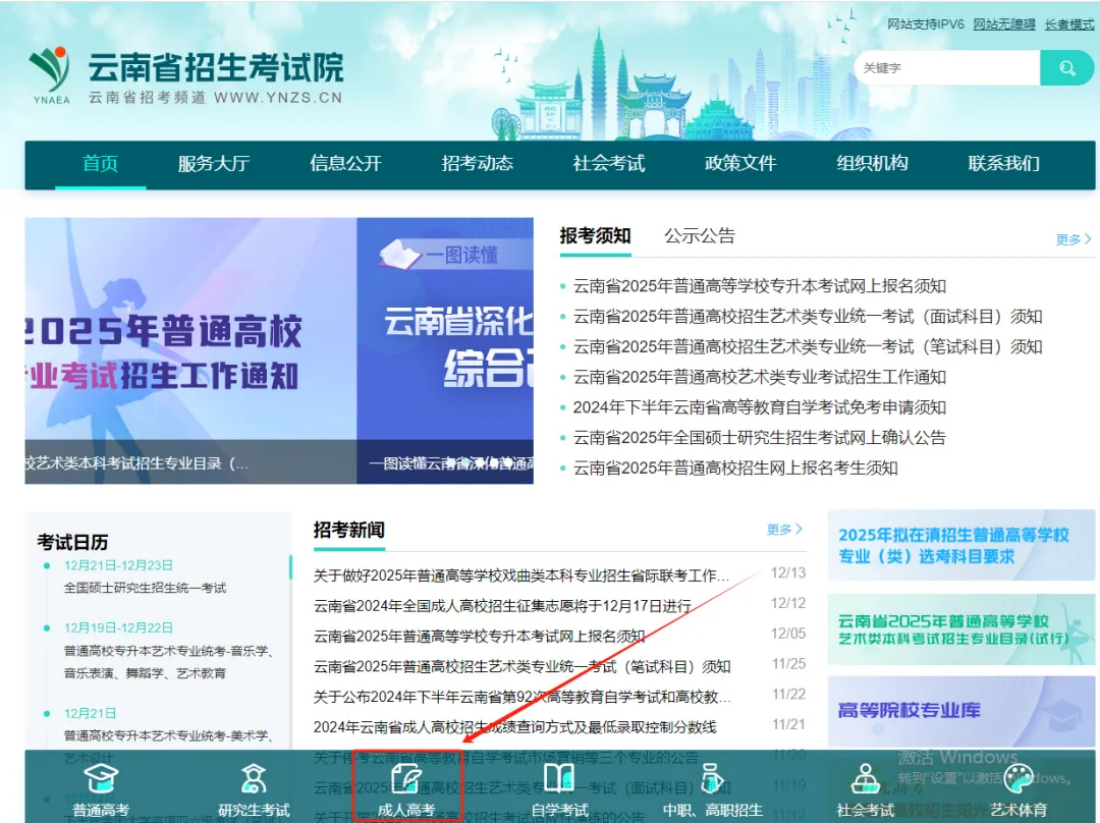This screenshot has width=1100, height=823.
Task: Click 更多 beside 报考须知 section
Action: [1073, 240]
